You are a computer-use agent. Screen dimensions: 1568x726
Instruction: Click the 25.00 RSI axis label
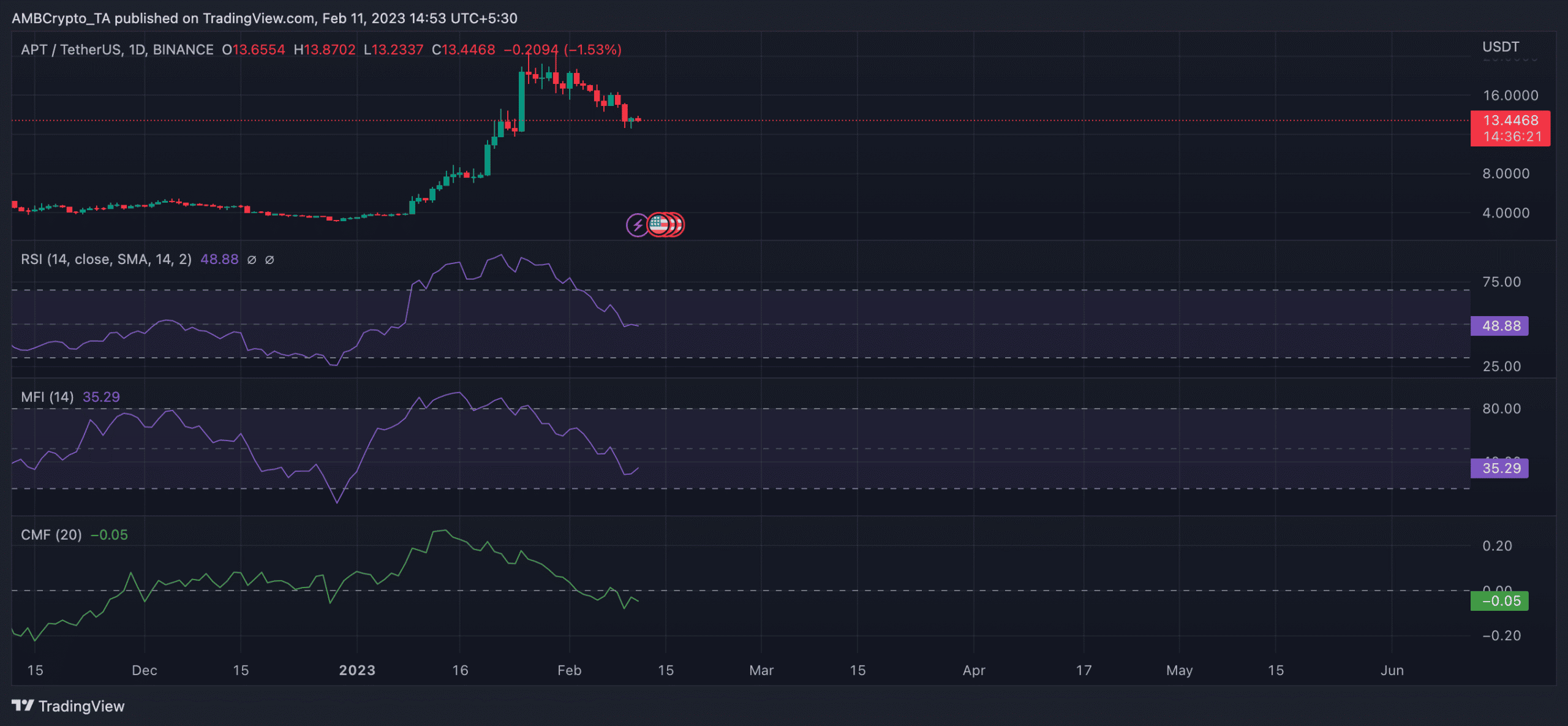pos(1501,366)
